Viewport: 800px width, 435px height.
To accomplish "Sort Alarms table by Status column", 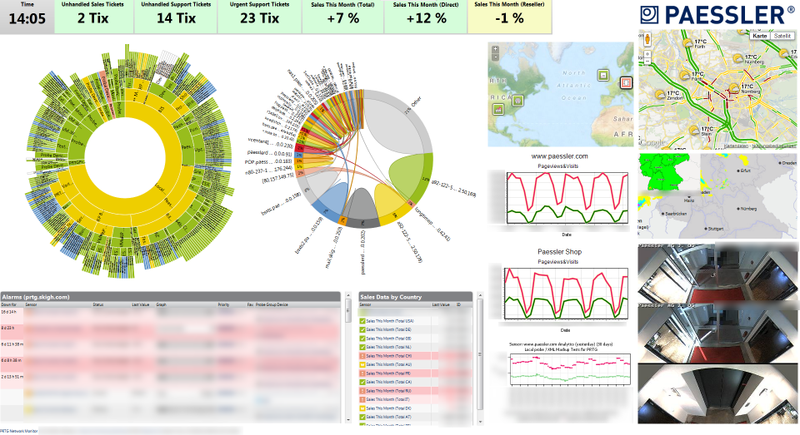I will click(98, 304).
